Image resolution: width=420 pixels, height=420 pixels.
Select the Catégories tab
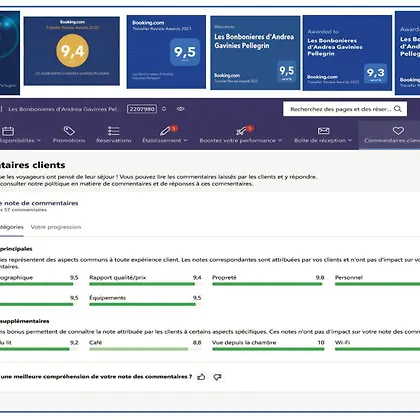pos(11,227)
